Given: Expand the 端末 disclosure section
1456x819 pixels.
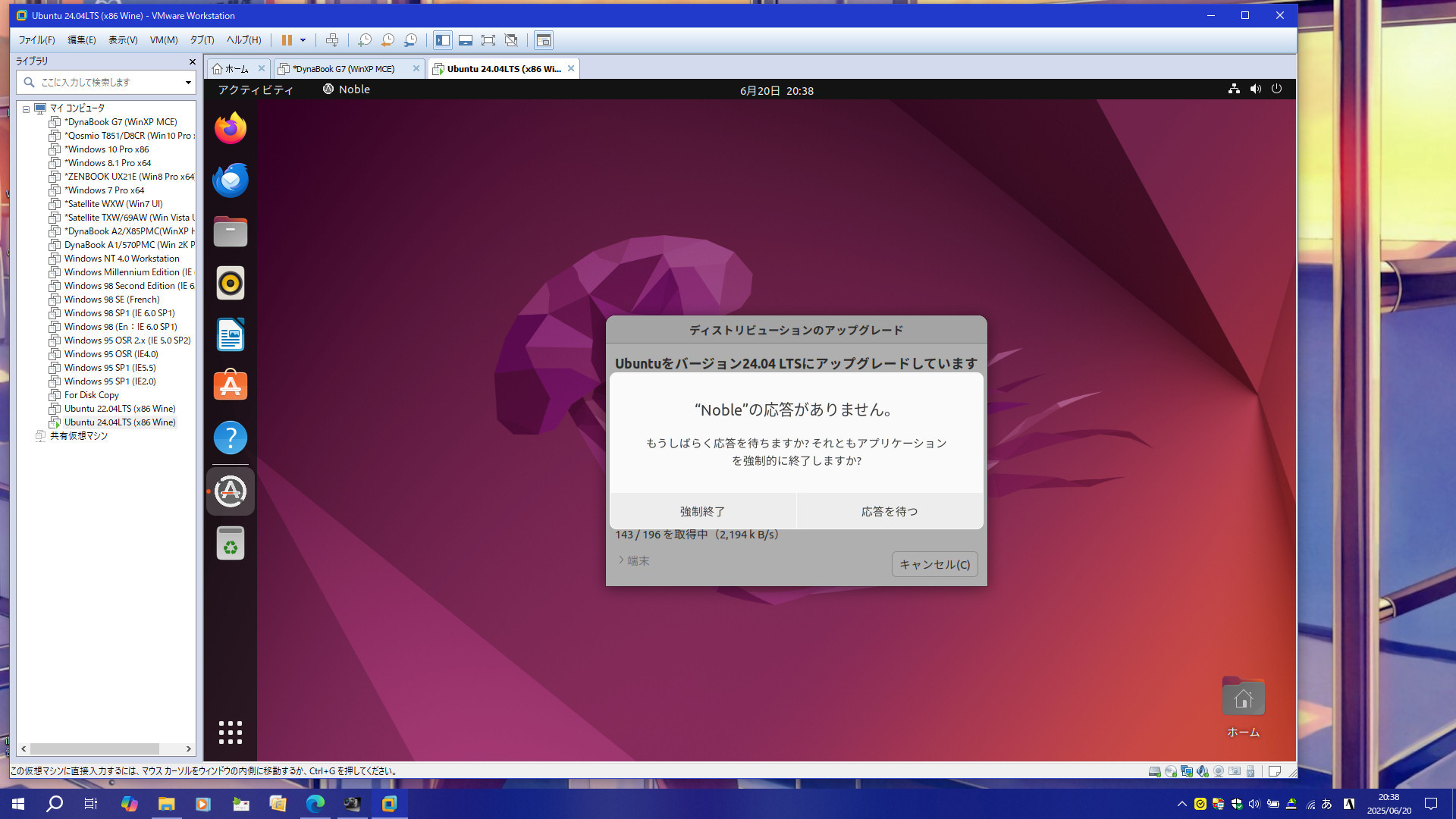Looking at the screenshot, I should pyautogui.click(x=634, y=560).
